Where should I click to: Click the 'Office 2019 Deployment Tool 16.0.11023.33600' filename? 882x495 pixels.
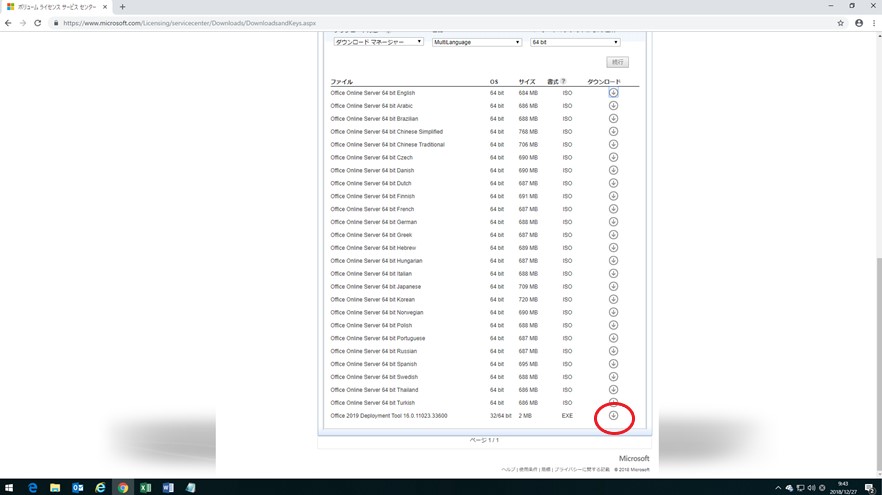pyautogui.click(x=389, y=416)
